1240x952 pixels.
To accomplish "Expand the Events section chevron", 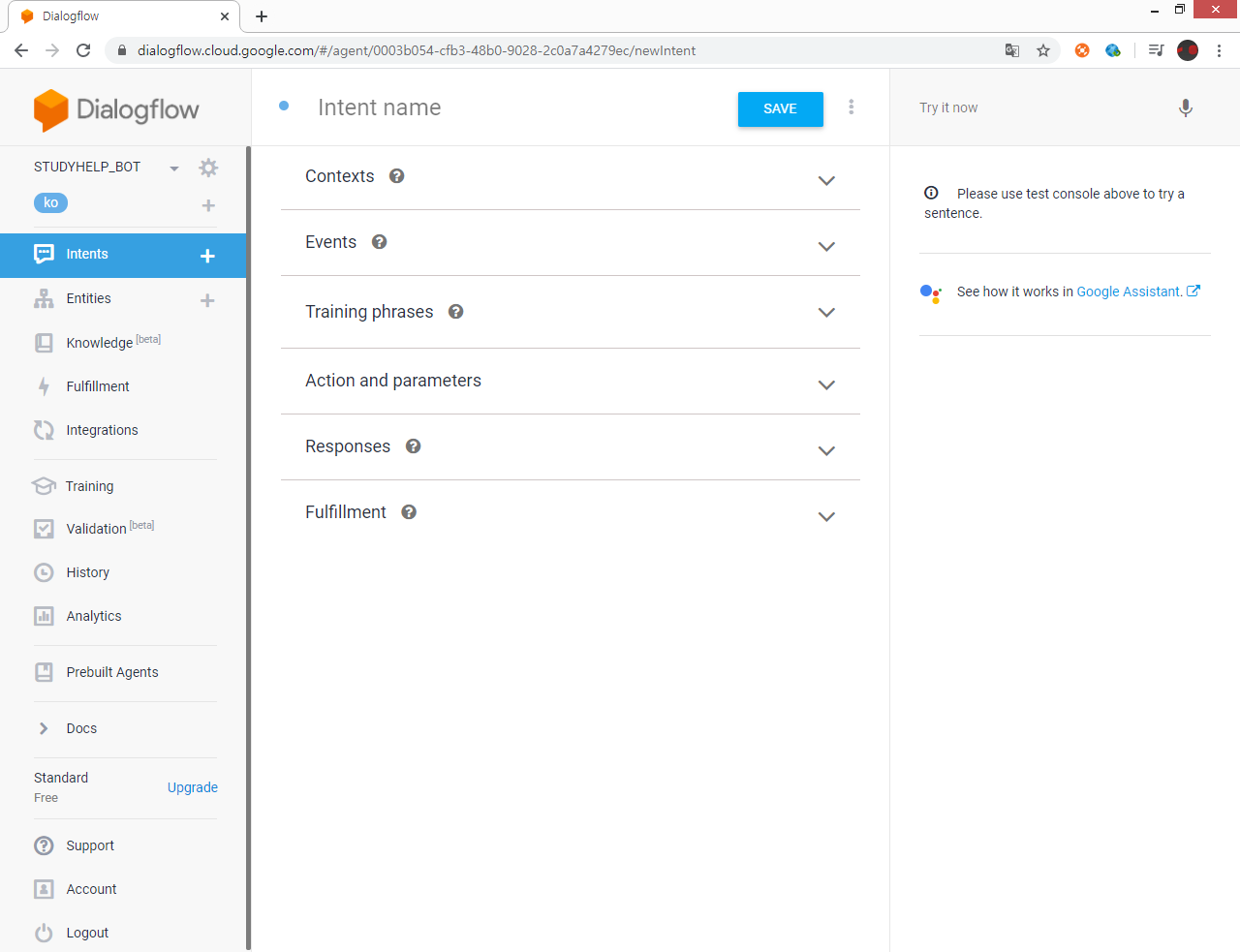I will coord(826,247).
